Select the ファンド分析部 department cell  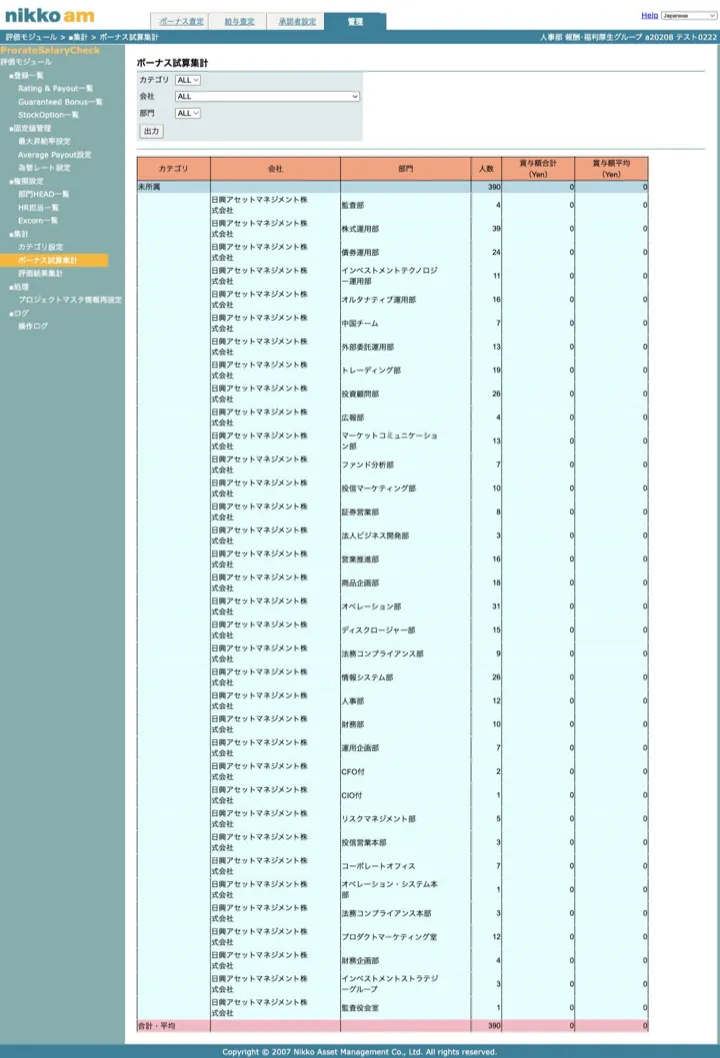[406, 465]
